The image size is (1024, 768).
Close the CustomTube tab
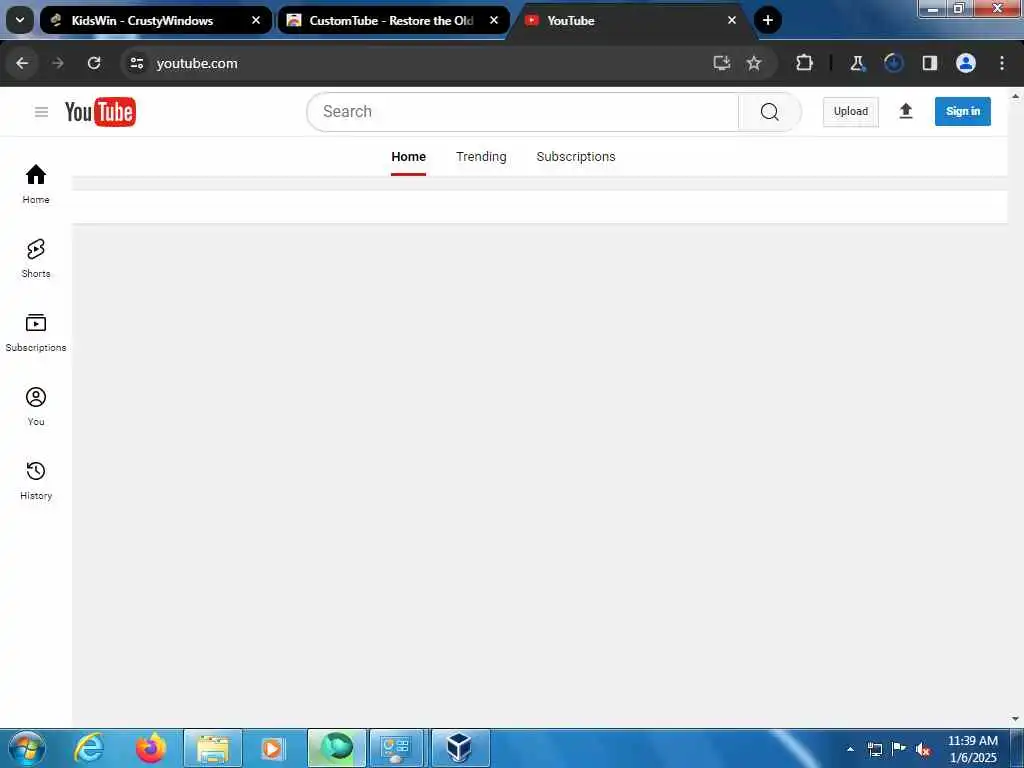pyautogui.click(x=494, y=20)
